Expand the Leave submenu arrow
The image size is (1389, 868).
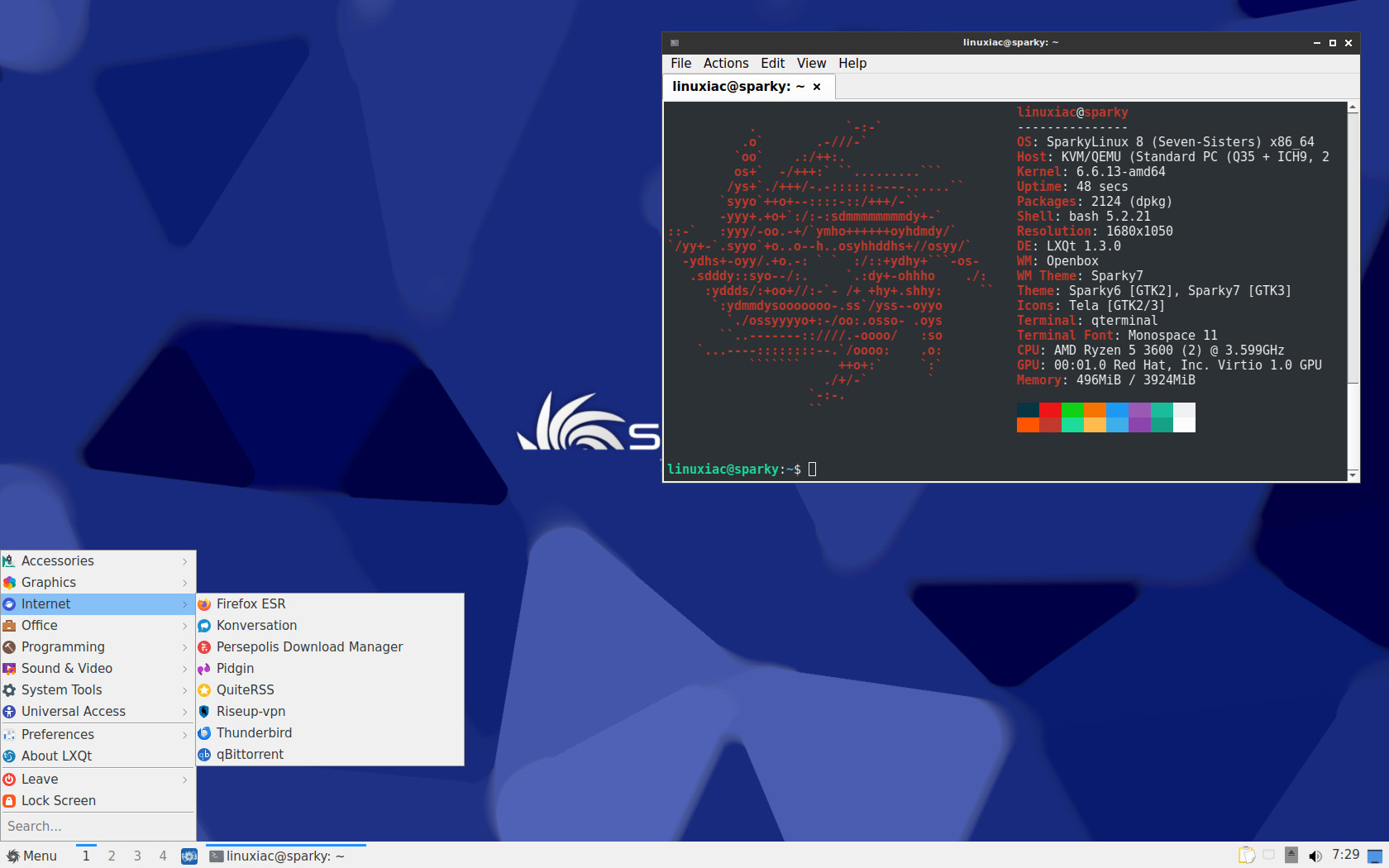click(185, 780)
